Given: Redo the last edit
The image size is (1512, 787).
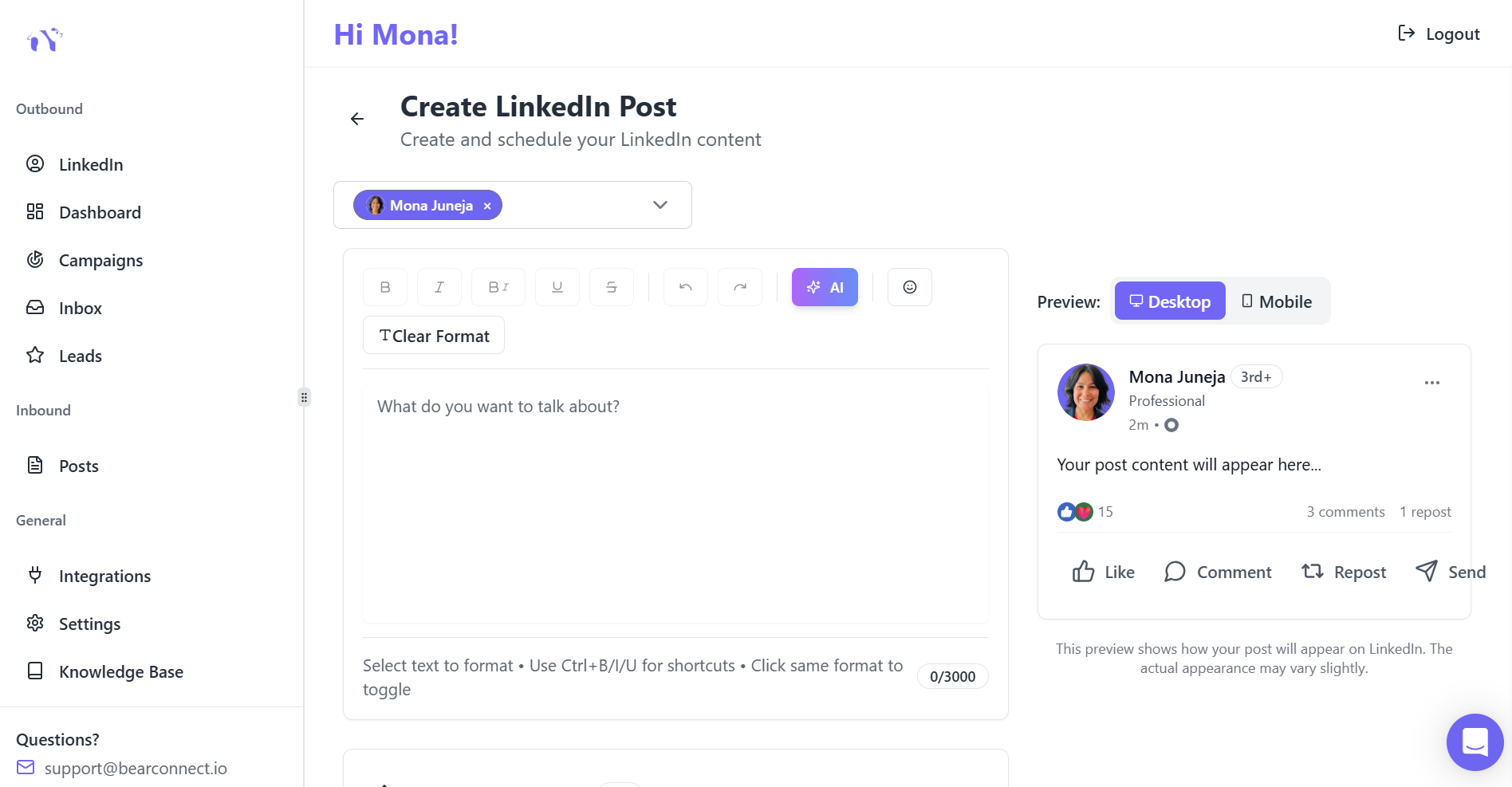Looking at the screenshot, I should click(x=740, y=287).
